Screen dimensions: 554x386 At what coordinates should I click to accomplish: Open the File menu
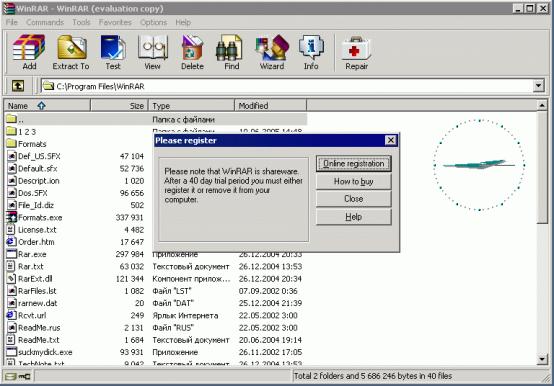coord(11,22)
